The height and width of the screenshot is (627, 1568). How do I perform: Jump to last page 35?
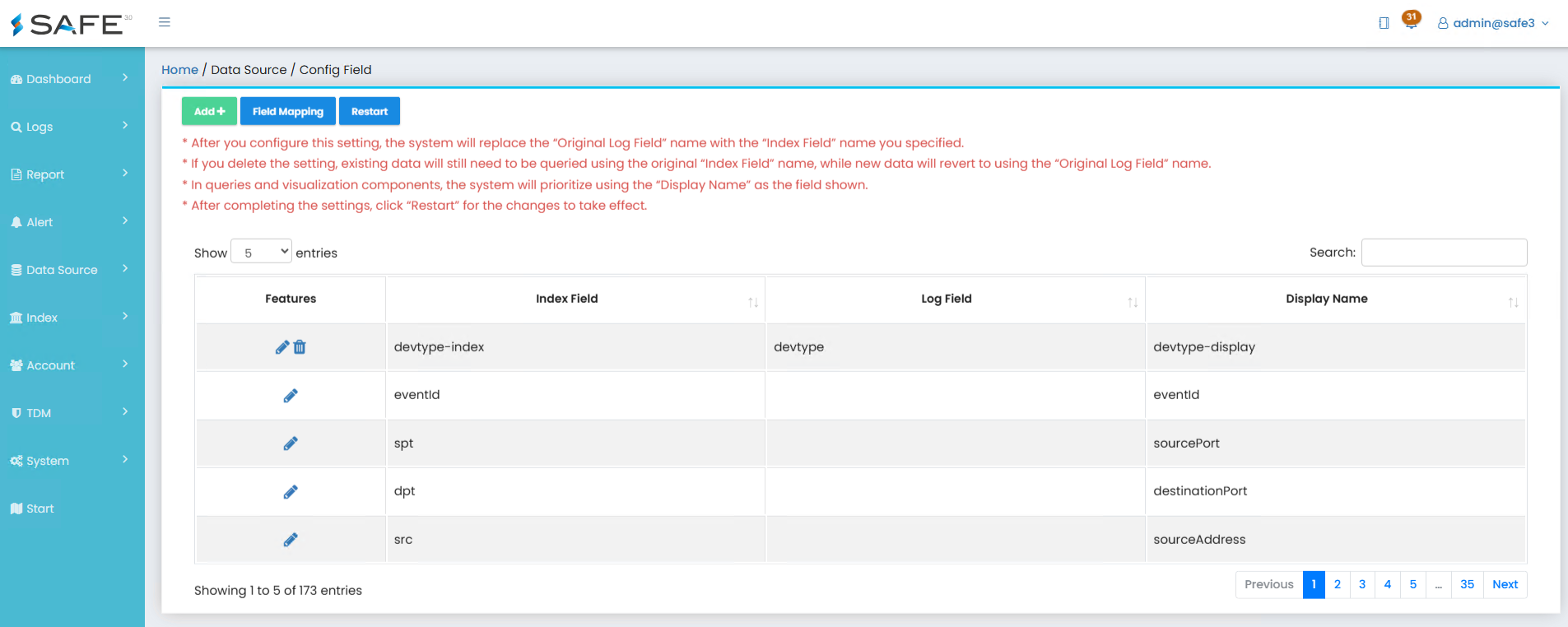coord(1468,584)
